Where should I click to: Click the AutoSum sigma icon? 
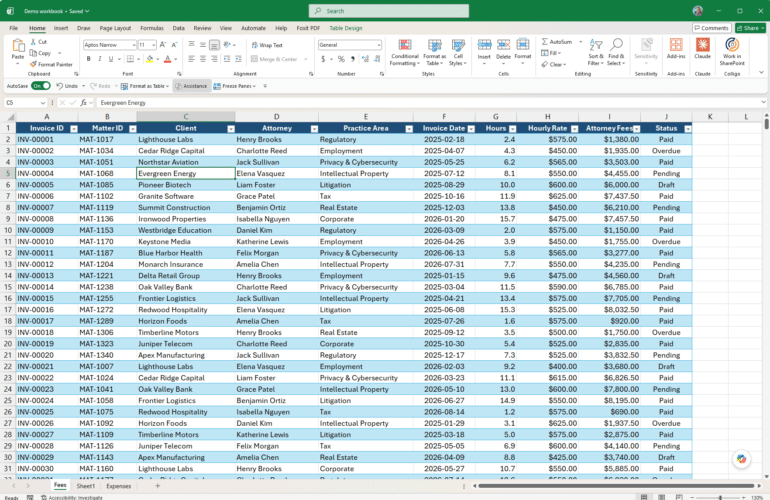point(545,42)
